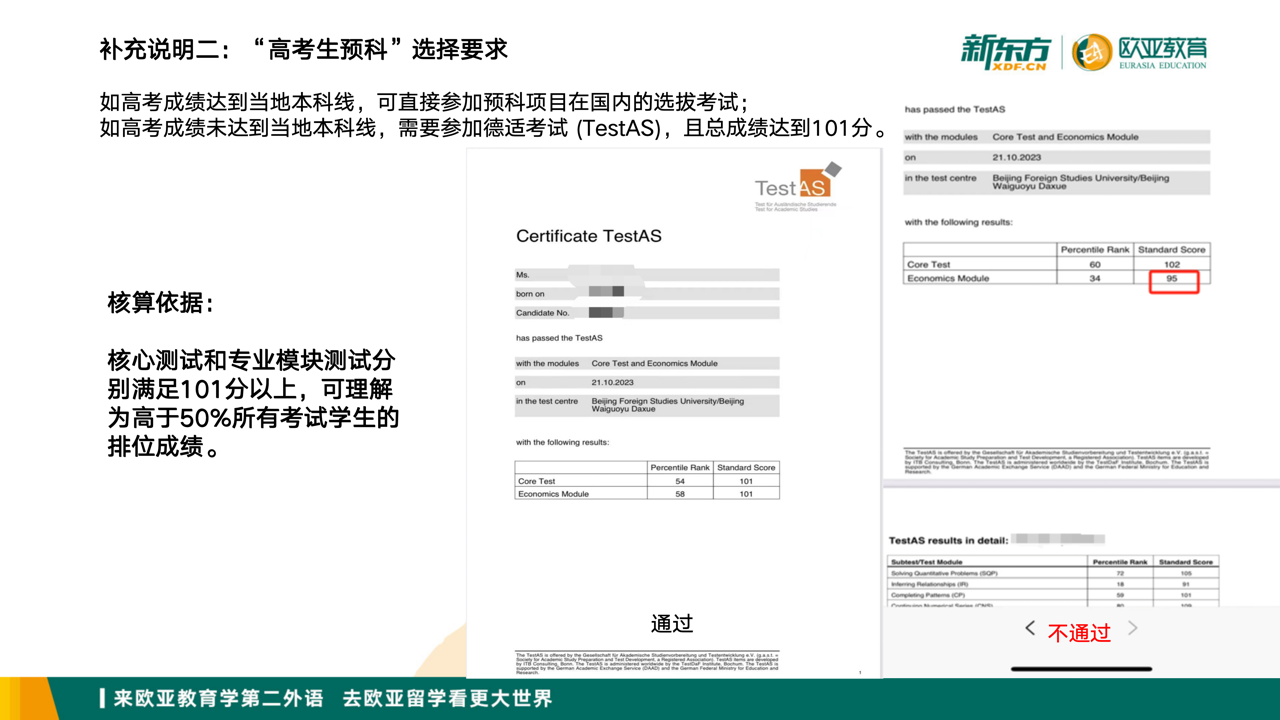1280x720 pixels.
Task: Click the line 如高考成绩达到当地本科线
Action: 424,102
